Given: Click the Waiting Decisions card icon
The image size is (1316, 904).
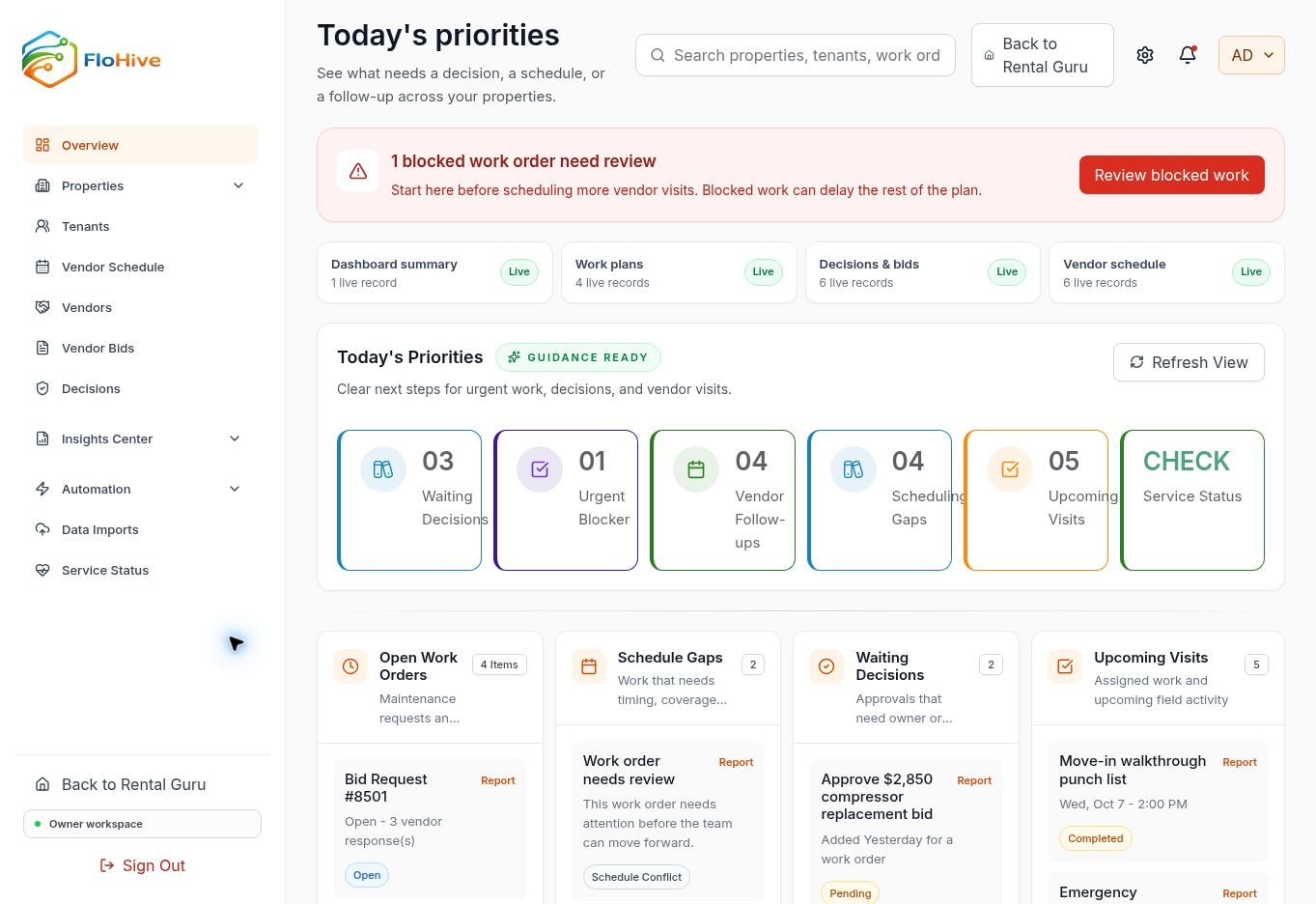Looking at the screenshot, I should (x=383, y=469).
